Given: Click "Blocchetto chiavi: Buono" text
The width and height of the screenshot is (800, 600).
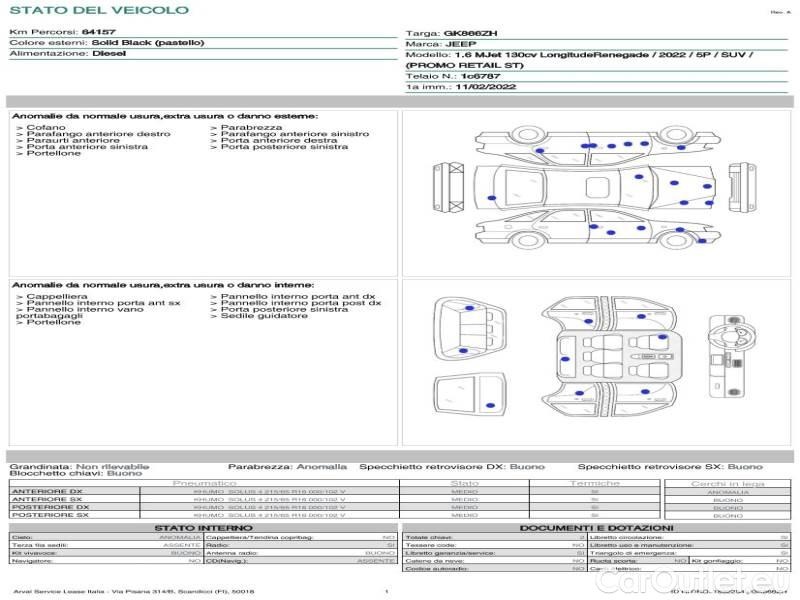Looking at the screenshot, I should (x=76, y=473).
